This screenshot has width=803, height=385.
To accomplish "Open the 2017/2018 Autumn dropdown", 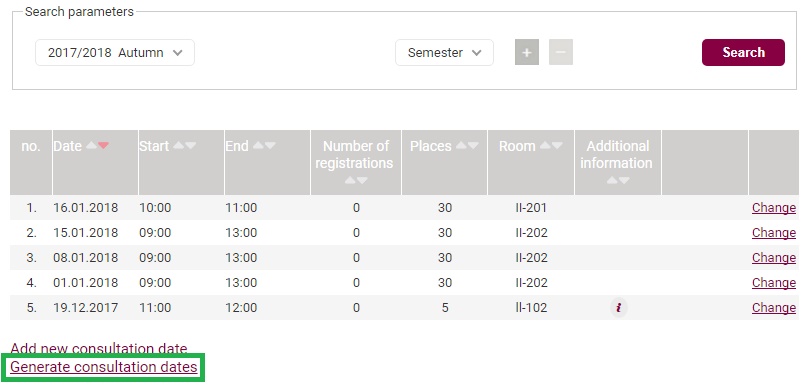I will 115,52.
